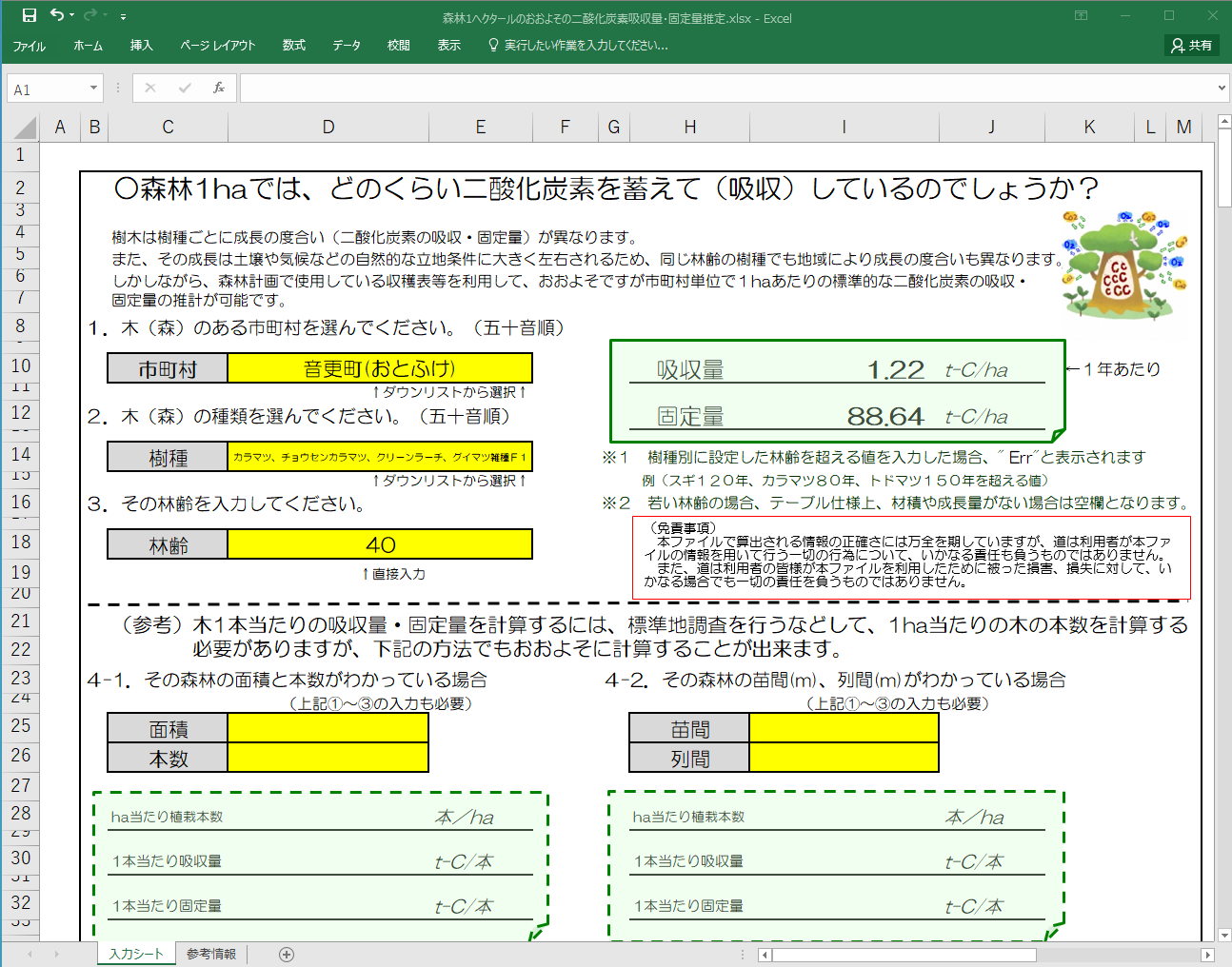Click the 共有 (Share) button
Image resolution: width=1232 pixels, height=967 pixels.
pyautogui.click(x=1191, y=45)
